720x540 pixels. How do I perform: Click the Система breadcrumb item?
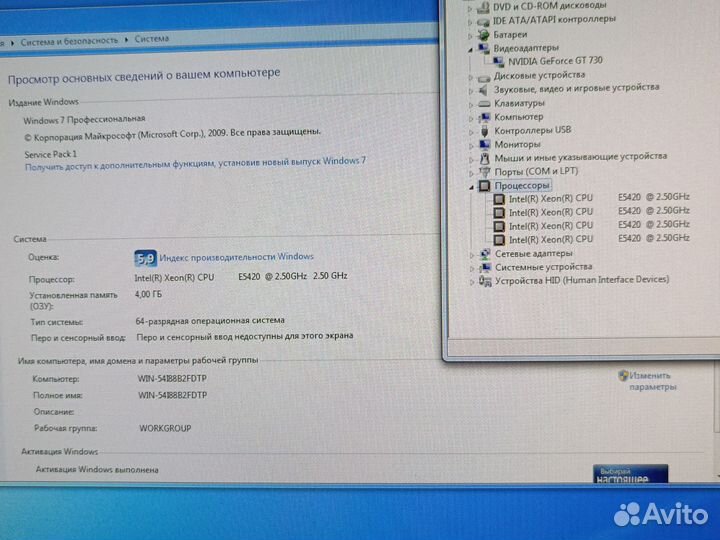click(152, 39)
